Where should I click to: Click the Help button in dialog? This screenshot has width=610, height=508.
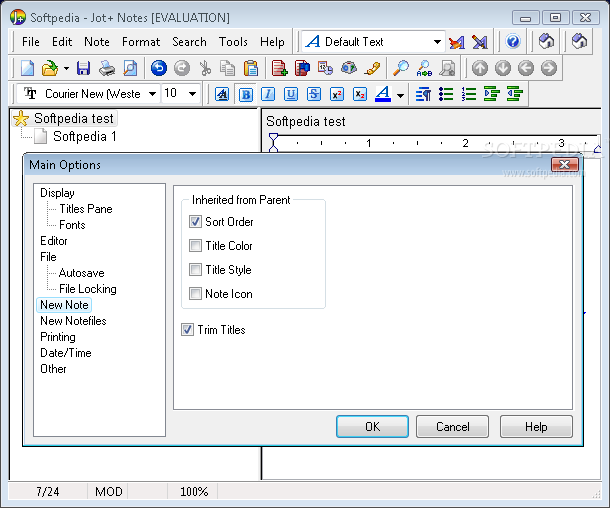536,427
